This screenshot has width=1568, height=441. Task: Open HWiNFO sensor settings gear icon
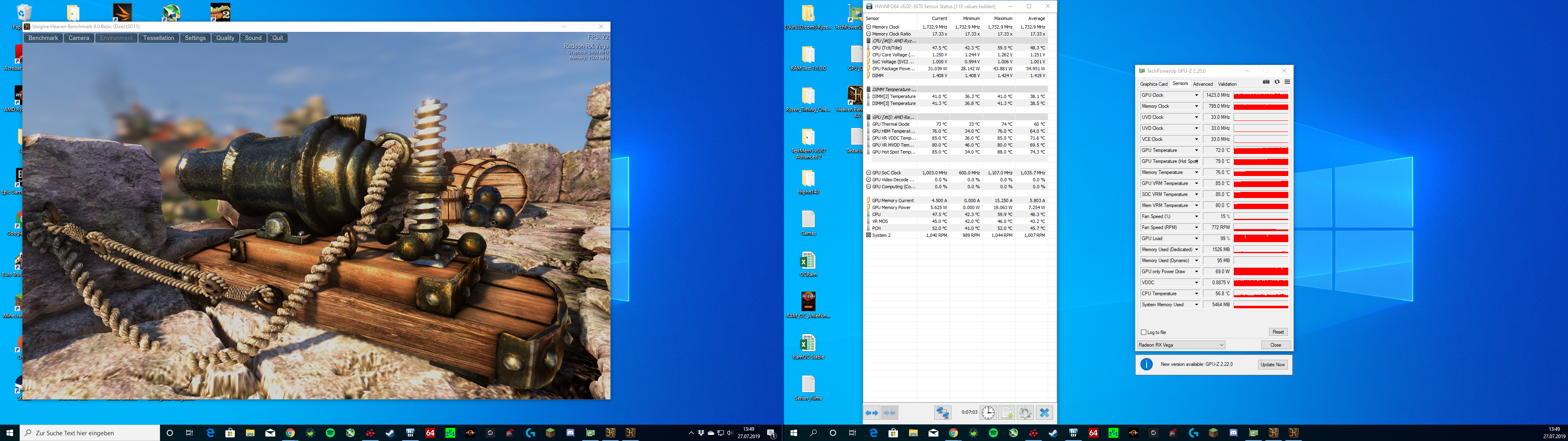[x=1025, y=413]
